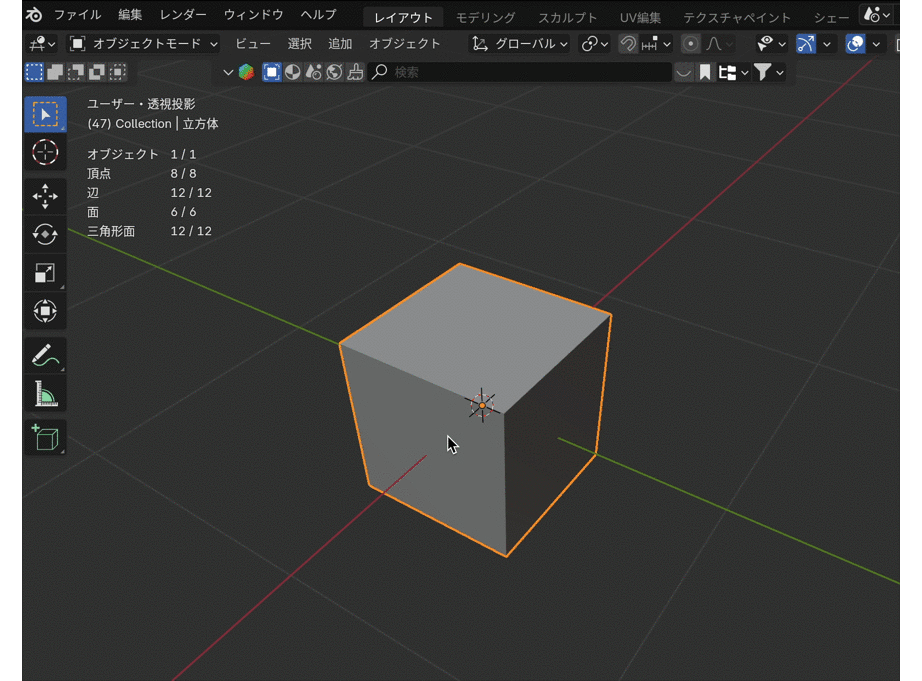Open the pivot point dropdown
922x681 pixels.
point(594,44)
